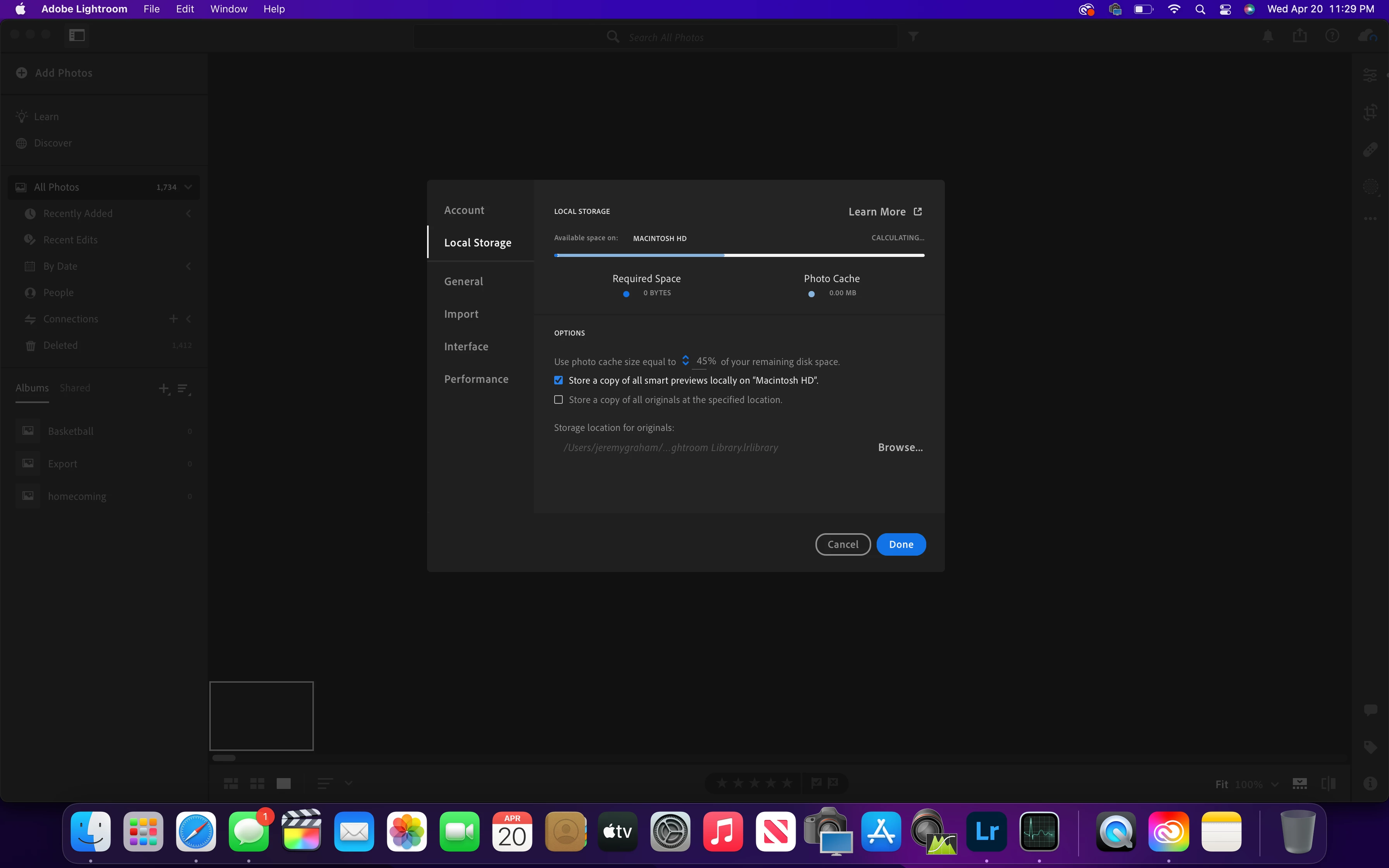Switch to the Performance preferences tab
Image resolution: width=1389 pixels, height=868 pixels.
click(x=476, y=379)
